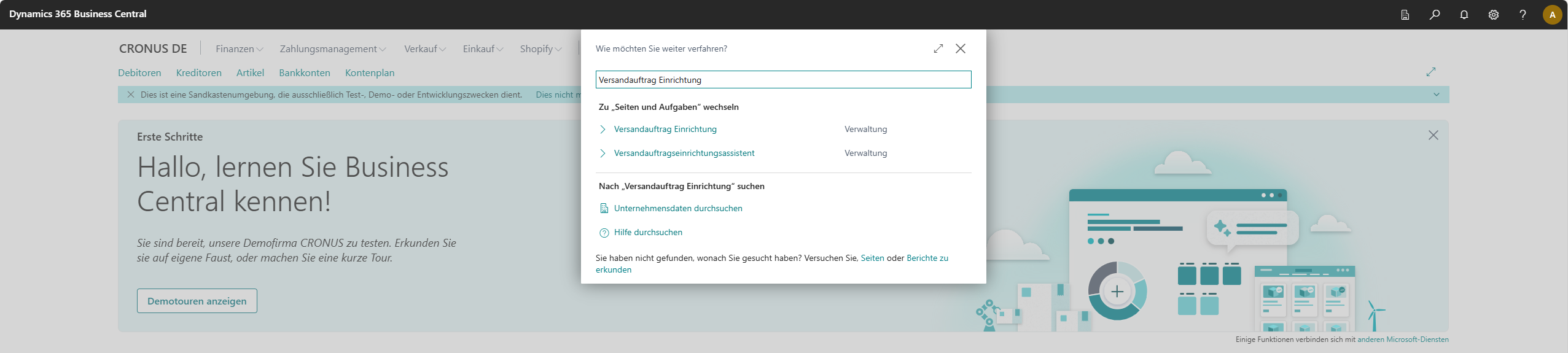This screenshot has width=1568, height=353.
Task: Open company data search icon in top bar
Action: (x=1405, y=15)
